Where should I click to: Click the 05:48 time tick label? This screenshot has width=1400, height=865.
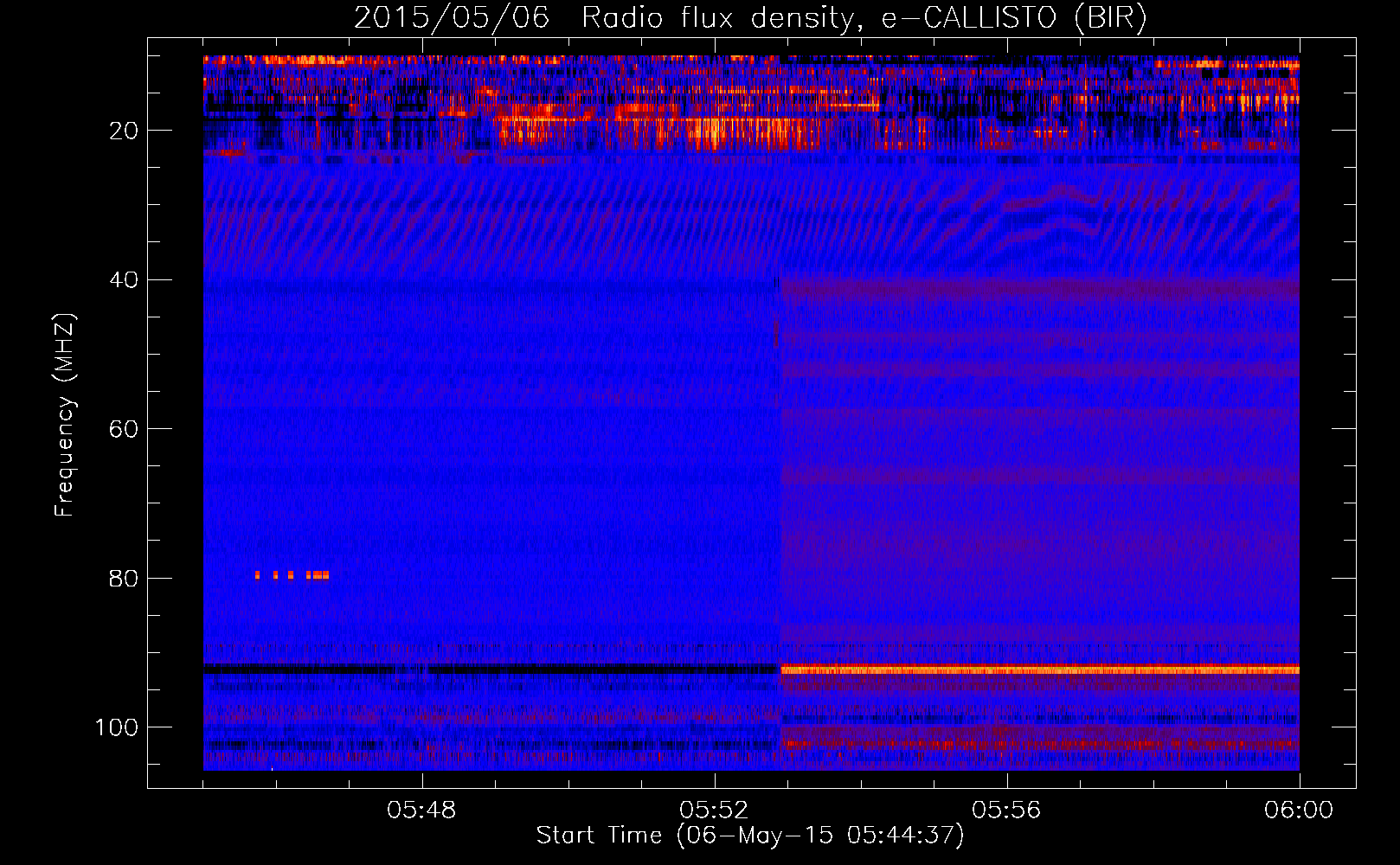(421, 810)
